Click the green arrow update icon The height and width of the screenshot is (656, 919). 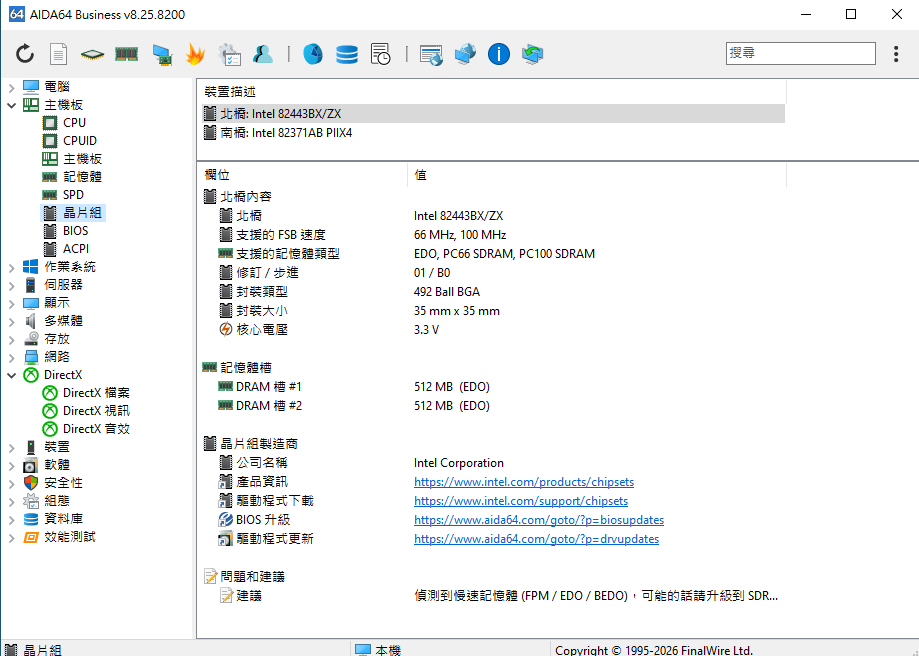point(533,54)
